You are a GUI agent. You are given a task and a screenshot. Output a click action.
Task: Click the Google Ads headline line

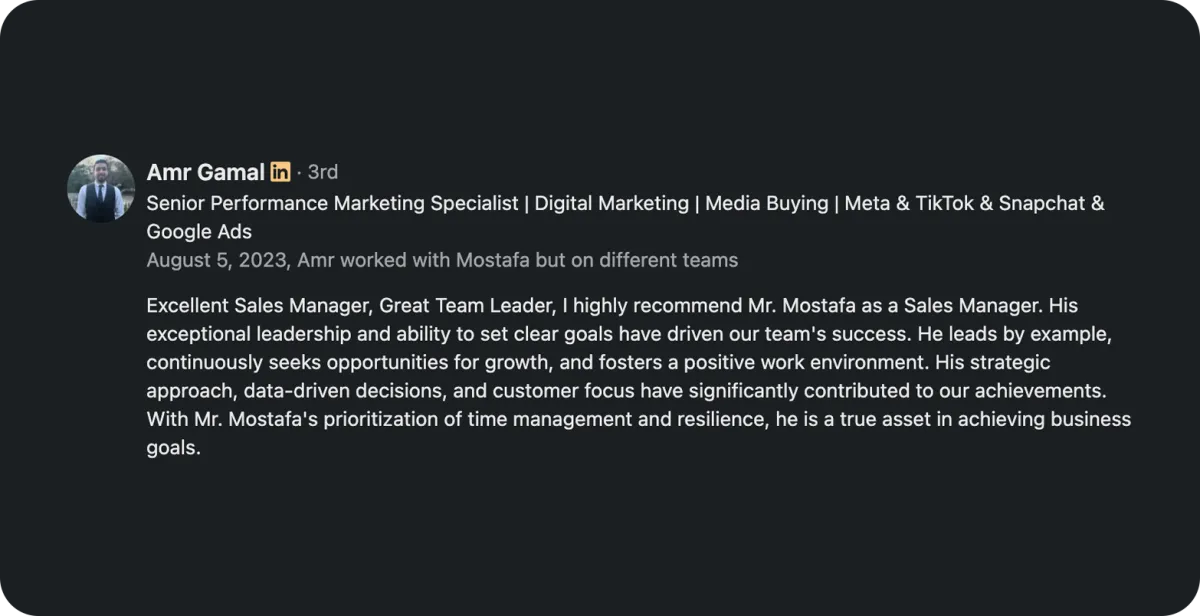[198, 232]
